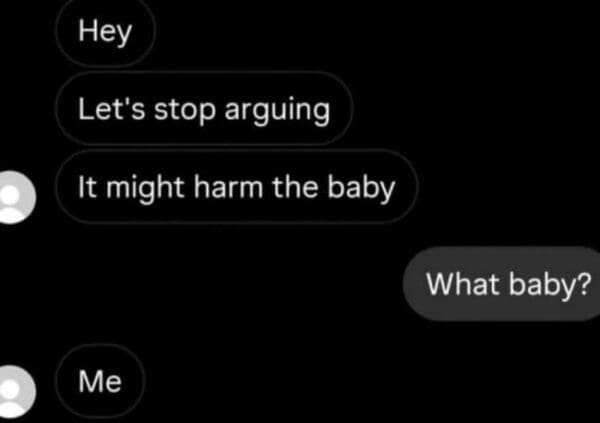Tap the word "might" in the received bubble
Image resolution: width=600 pixels, height=423 pixels.
145,188
